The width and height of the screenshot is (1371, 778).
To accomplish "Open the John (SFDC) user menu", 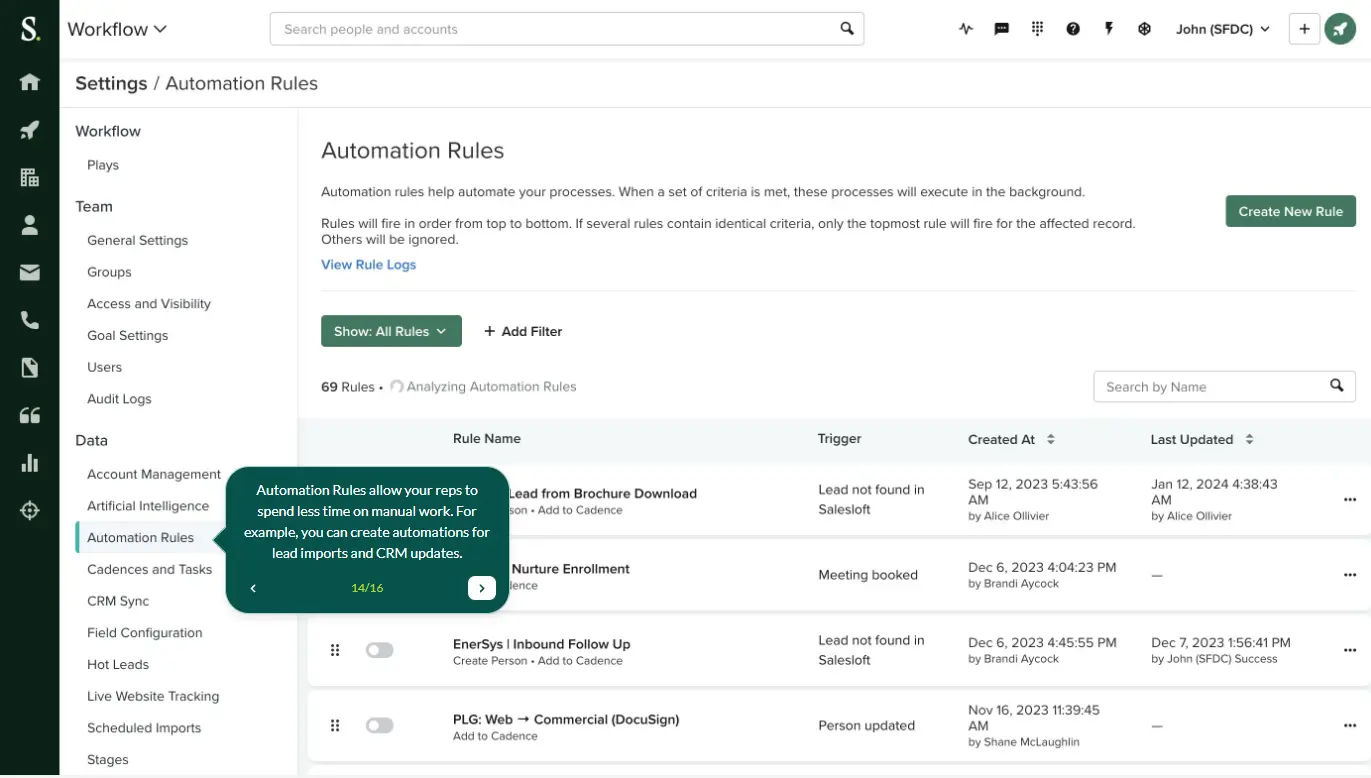I will (x=1223, y=29).
